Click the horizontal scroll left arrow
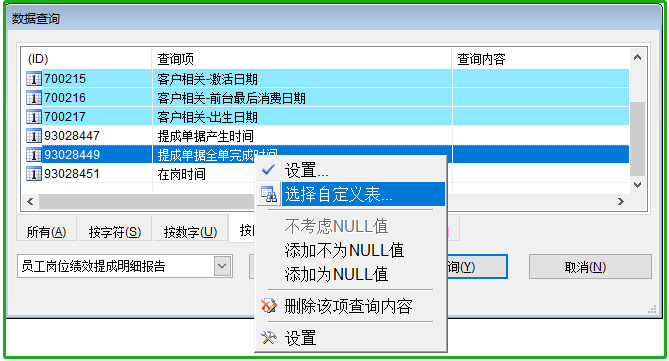Image resolution: width=669 pixels, height=361 pixels. click(30, 201)
